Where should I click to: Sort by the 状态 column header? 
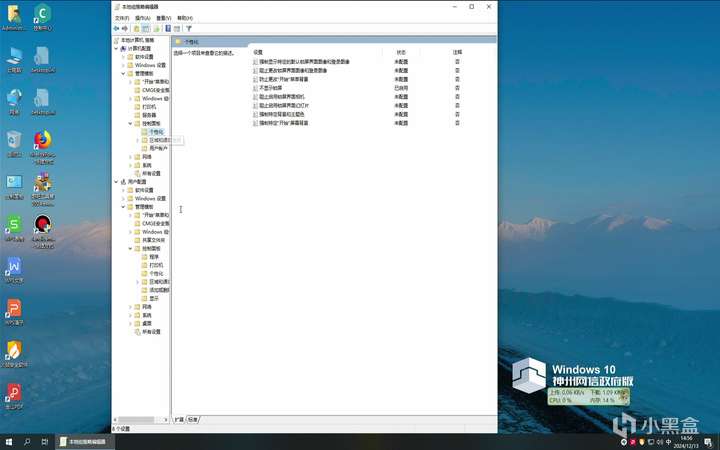tap(401, 52)
